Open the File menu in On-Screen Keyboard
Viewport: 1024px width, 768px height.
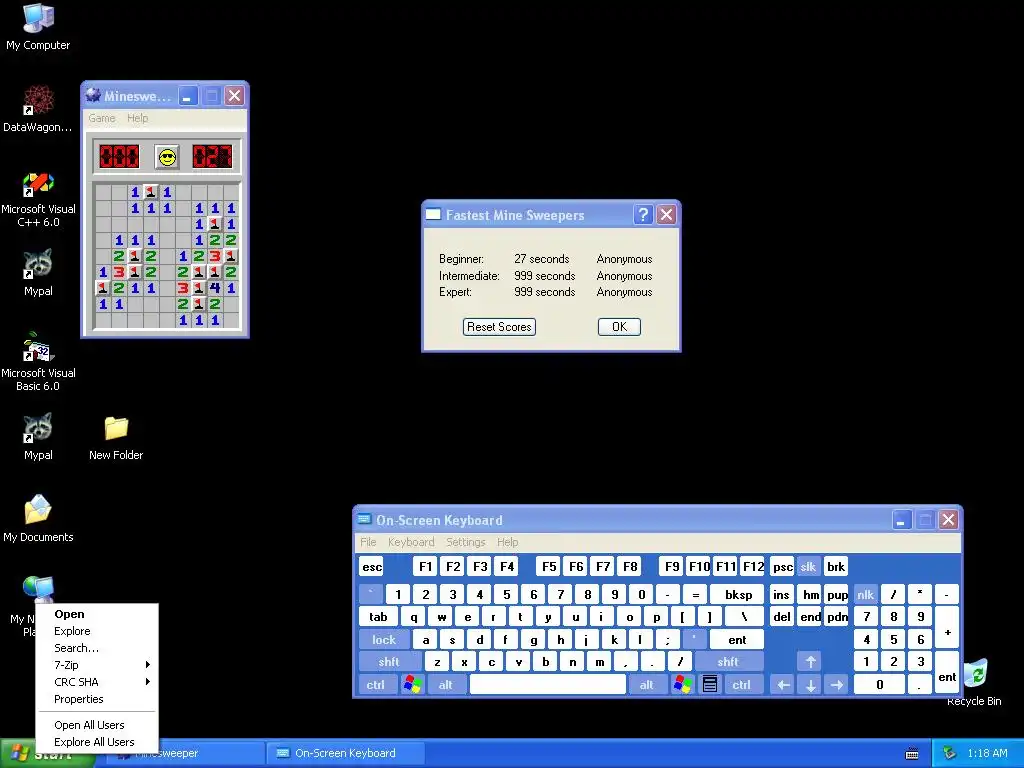(368, 542)
